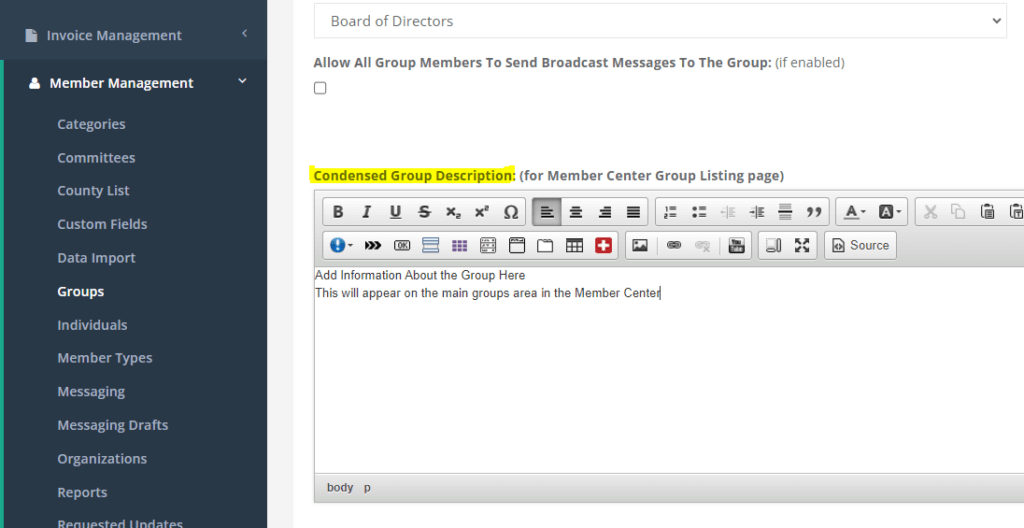1024x528 pixels.
Task: Apply italic formatting
Action: (x=367, y=212)
